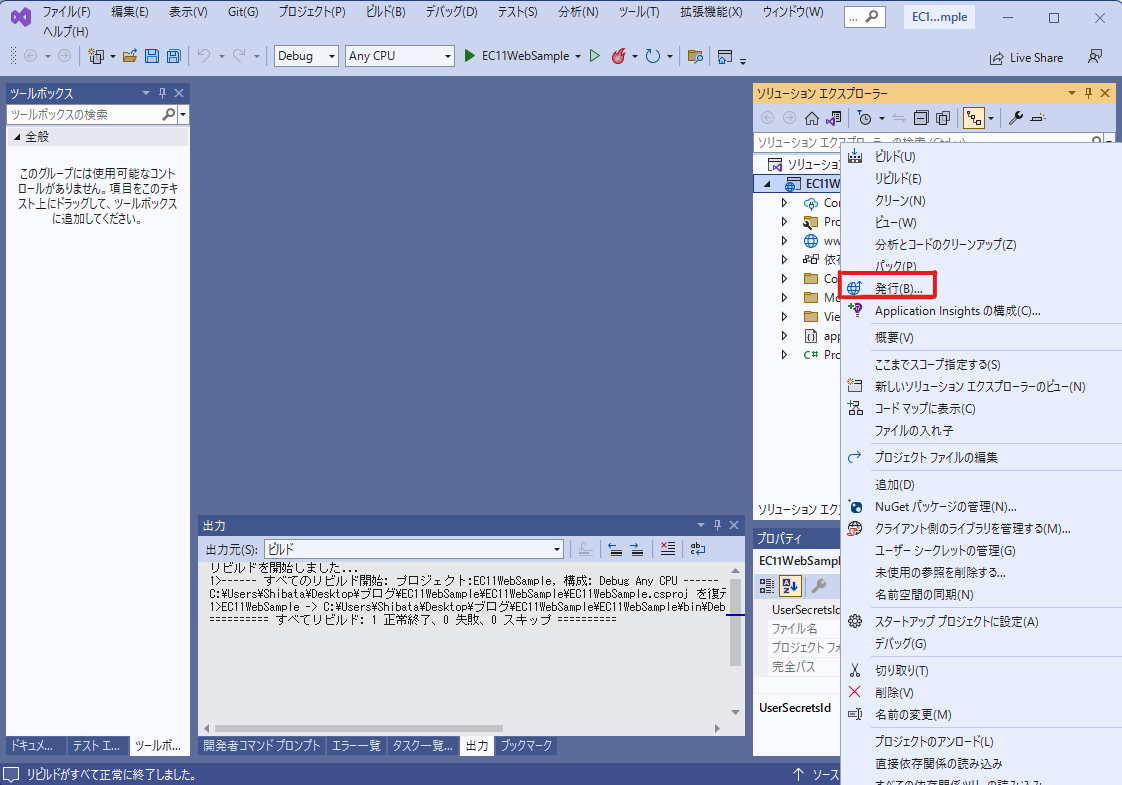
Task: Click the Switch Views icon in Solution Explorer
Action: 834,118
